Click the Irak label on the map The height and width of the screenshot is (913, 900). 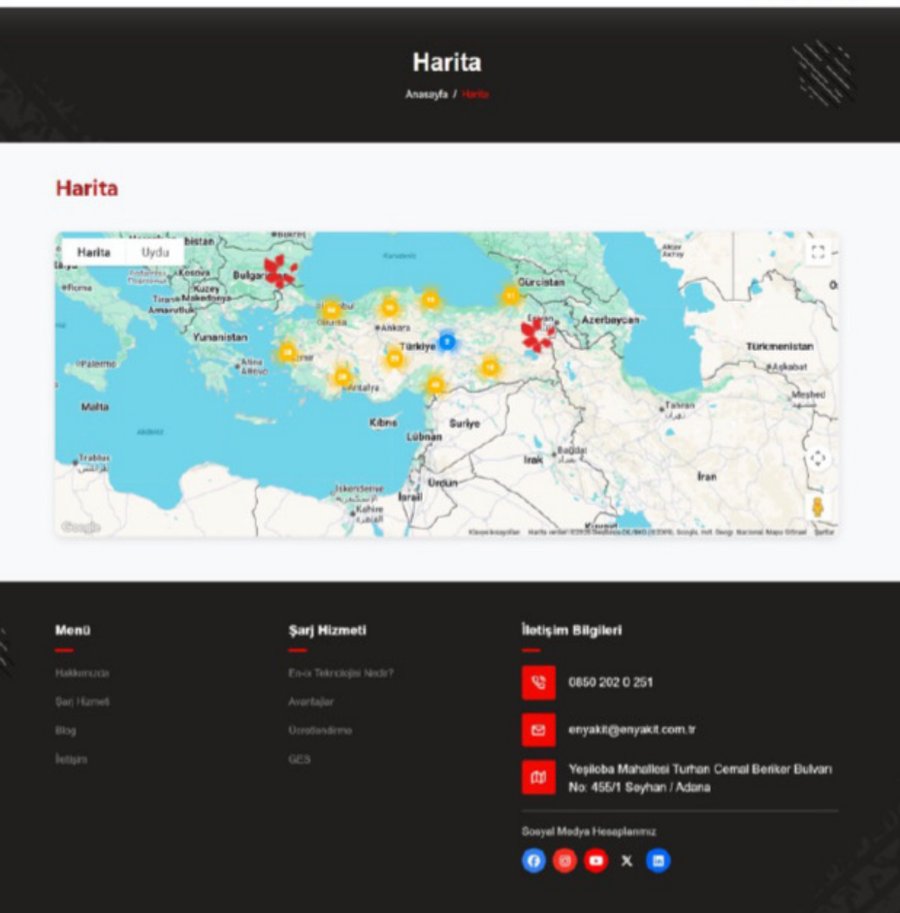[533, 459]
